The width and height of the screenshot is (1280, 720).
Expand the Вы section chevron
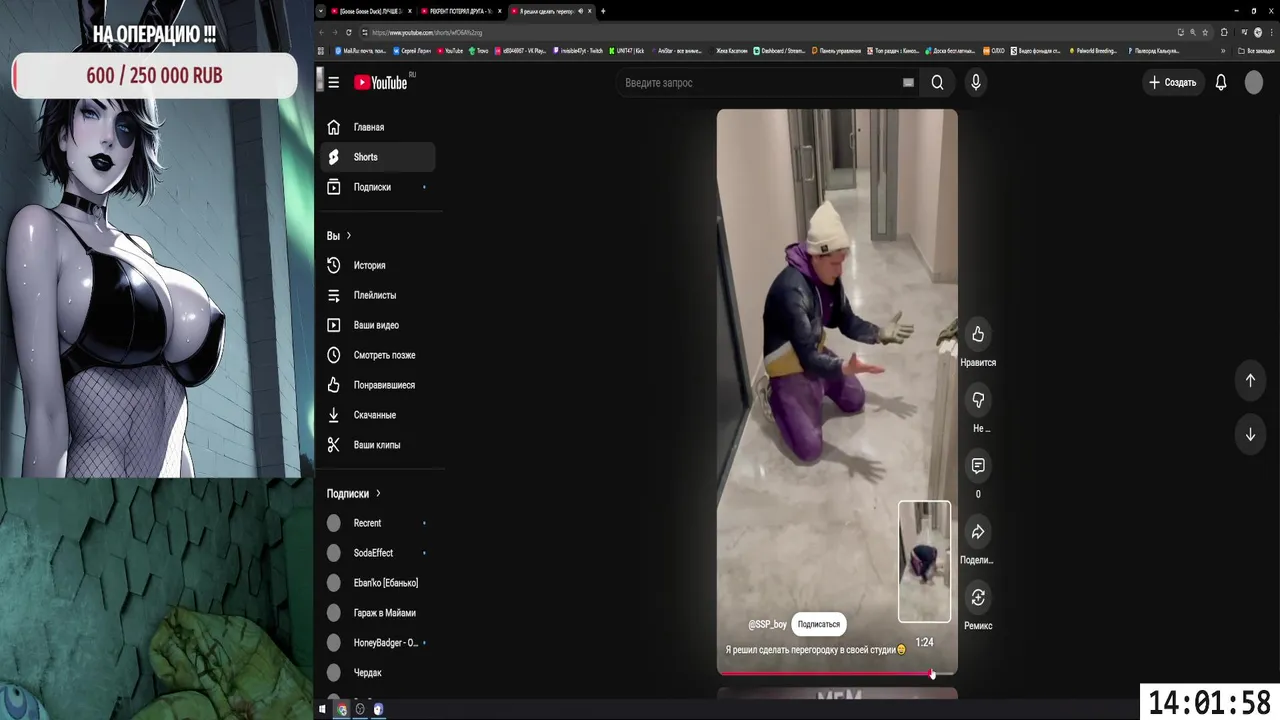(x=349, y=236)
